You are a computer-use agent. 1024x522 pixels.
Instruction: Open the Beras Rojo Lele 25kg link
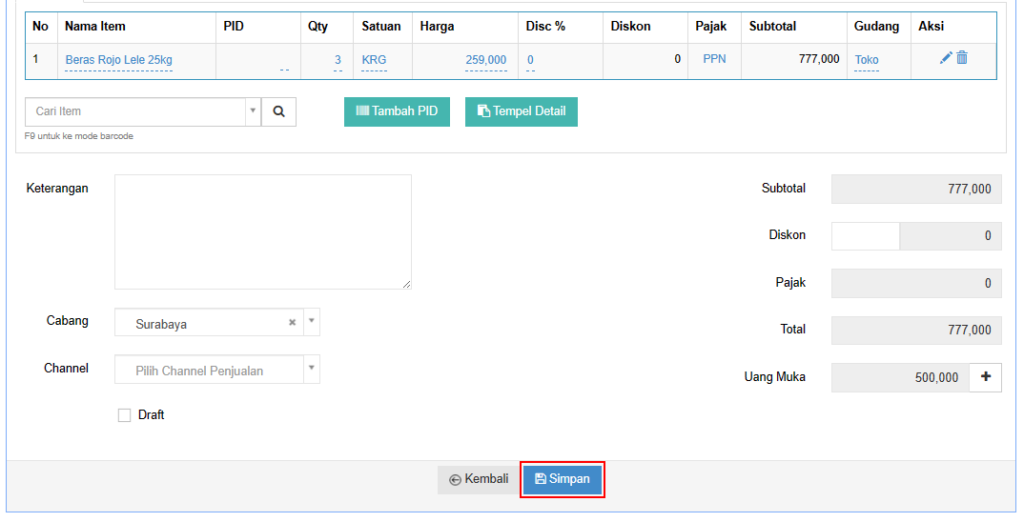pos(118,60)
